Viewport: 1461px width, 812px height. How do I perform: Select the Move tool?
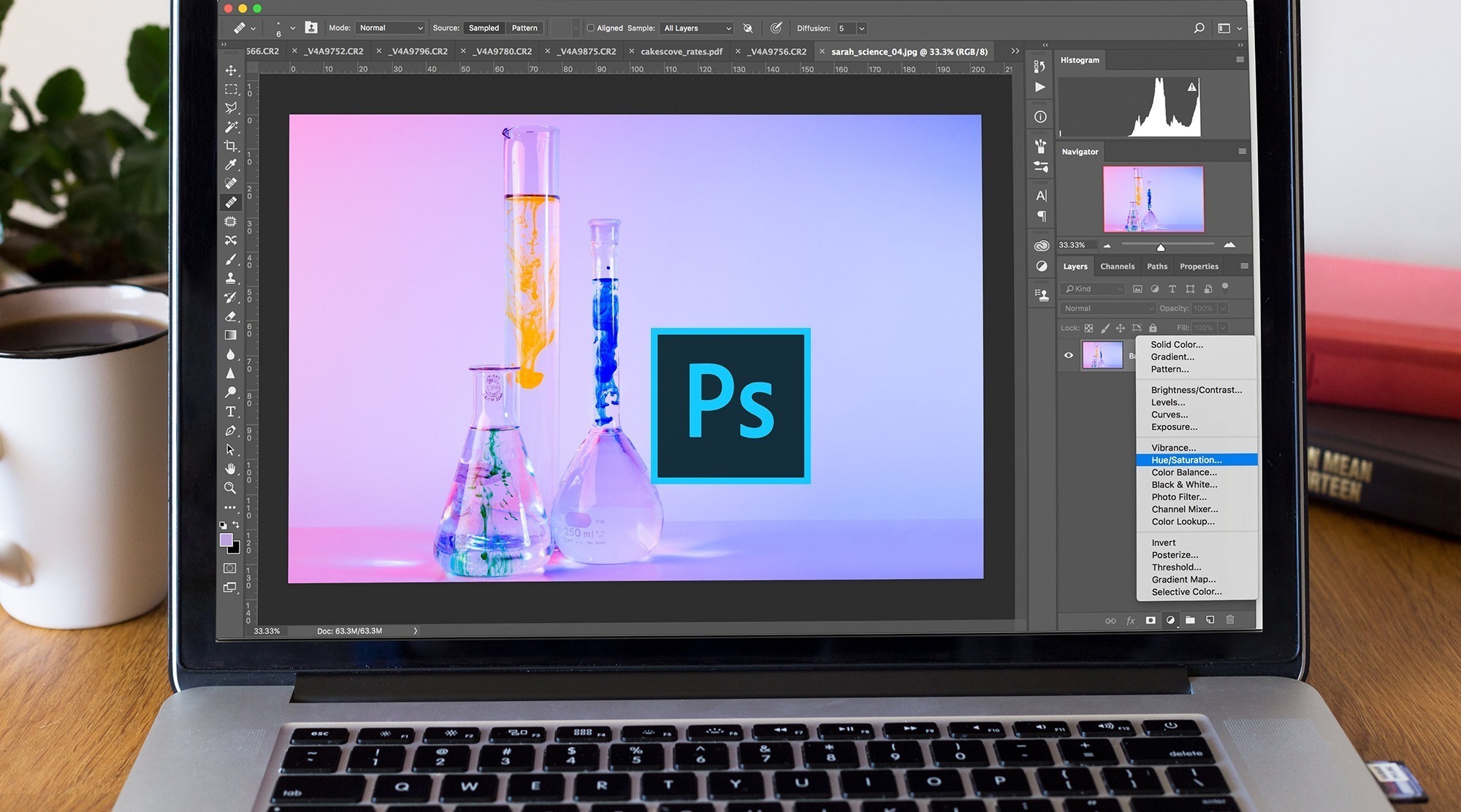(x=231, y=70)
